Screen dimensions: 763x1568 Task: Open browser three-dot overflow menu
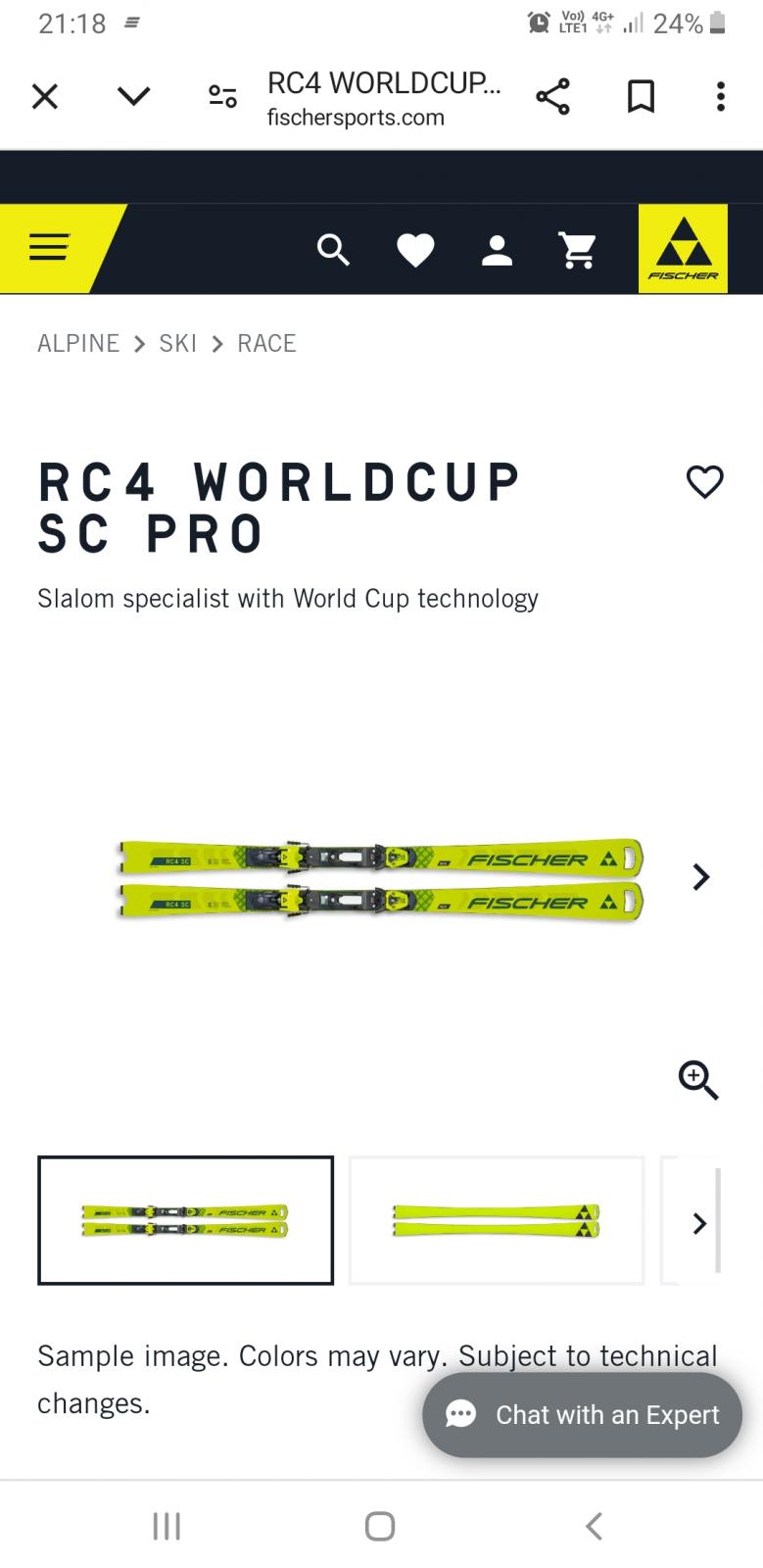pyautogui.click(x=721, y=97)
